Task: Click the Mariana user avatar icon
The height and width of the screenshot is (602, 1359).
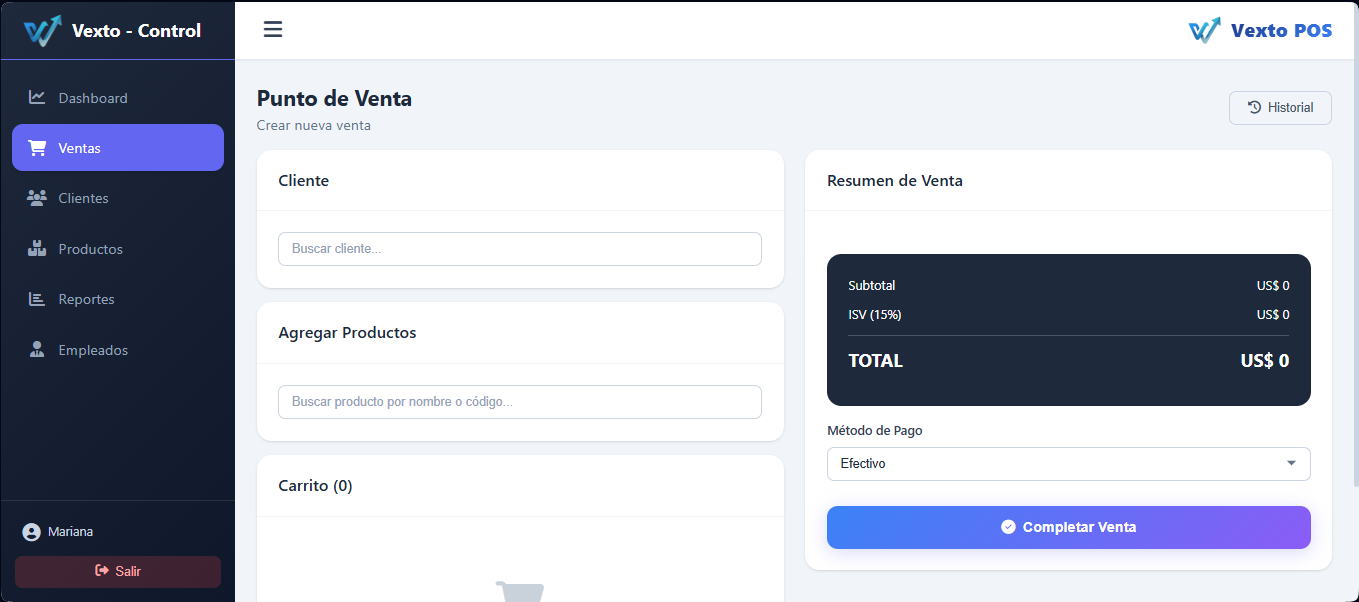Action: click(x=32, y=532)
